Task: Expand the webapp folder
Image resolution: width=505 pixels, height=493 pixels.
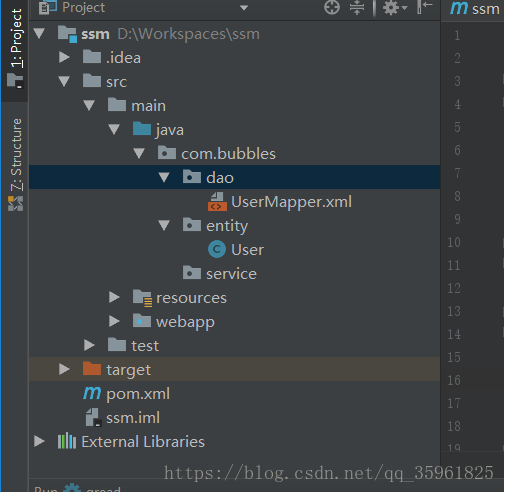Action: [x=114, y=321]
